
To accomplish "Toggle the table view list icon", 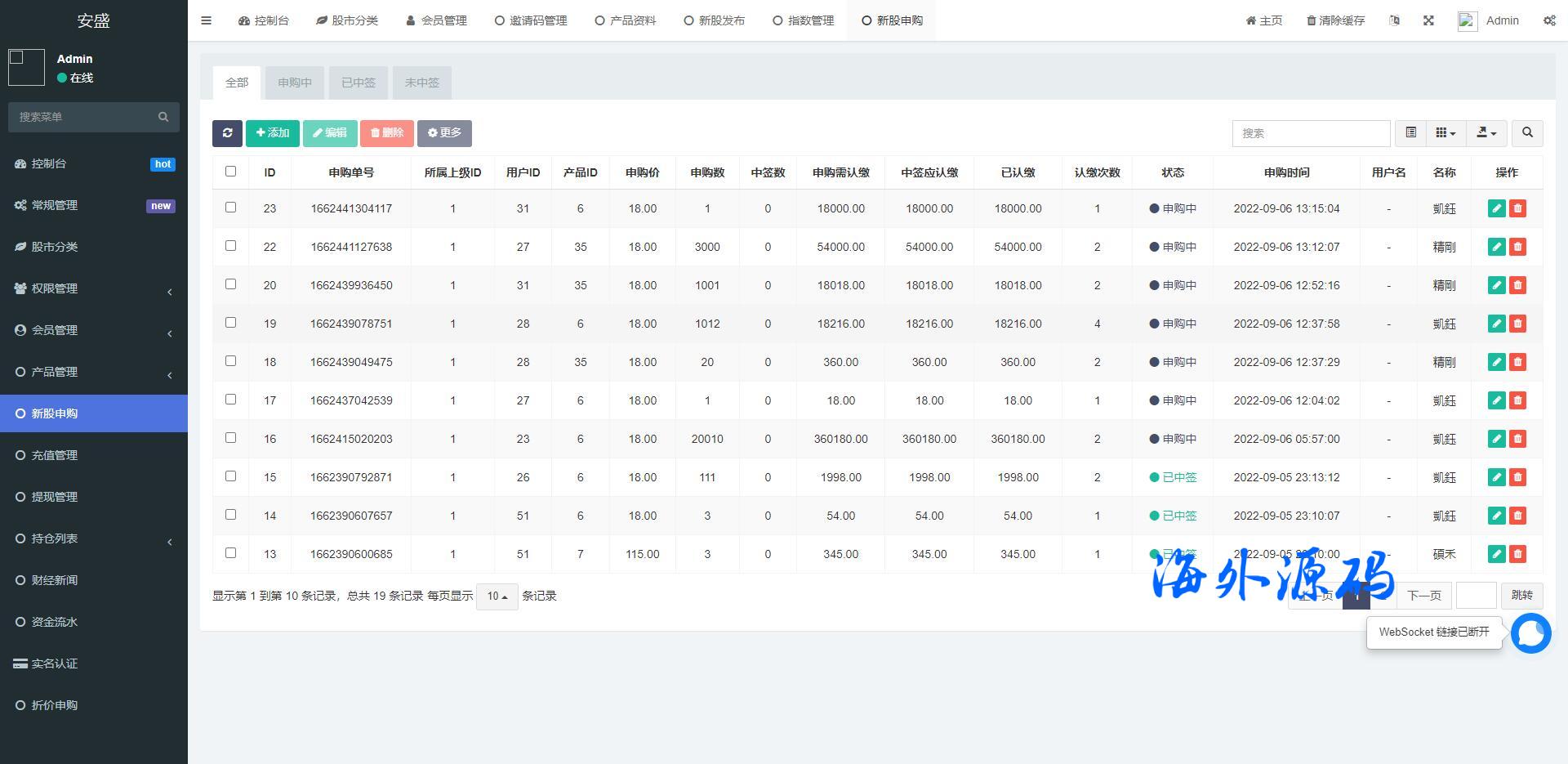I will tap(1410, 133).
